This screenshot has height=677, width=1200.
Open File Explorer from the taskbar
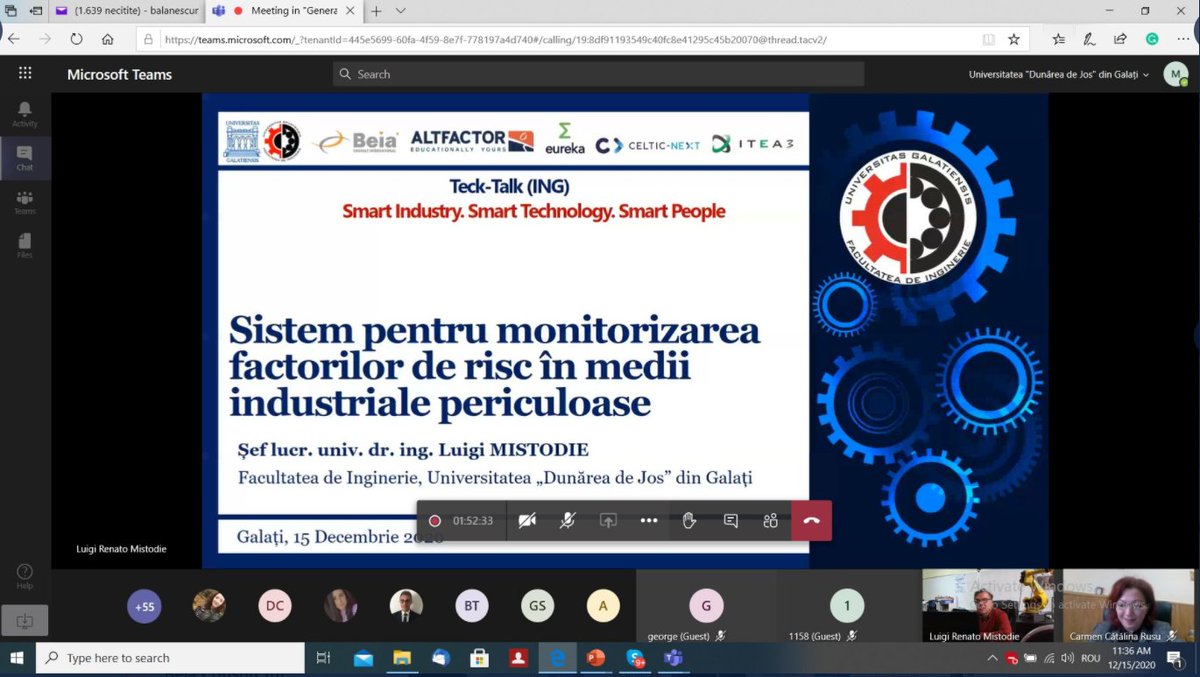[402, 658]
